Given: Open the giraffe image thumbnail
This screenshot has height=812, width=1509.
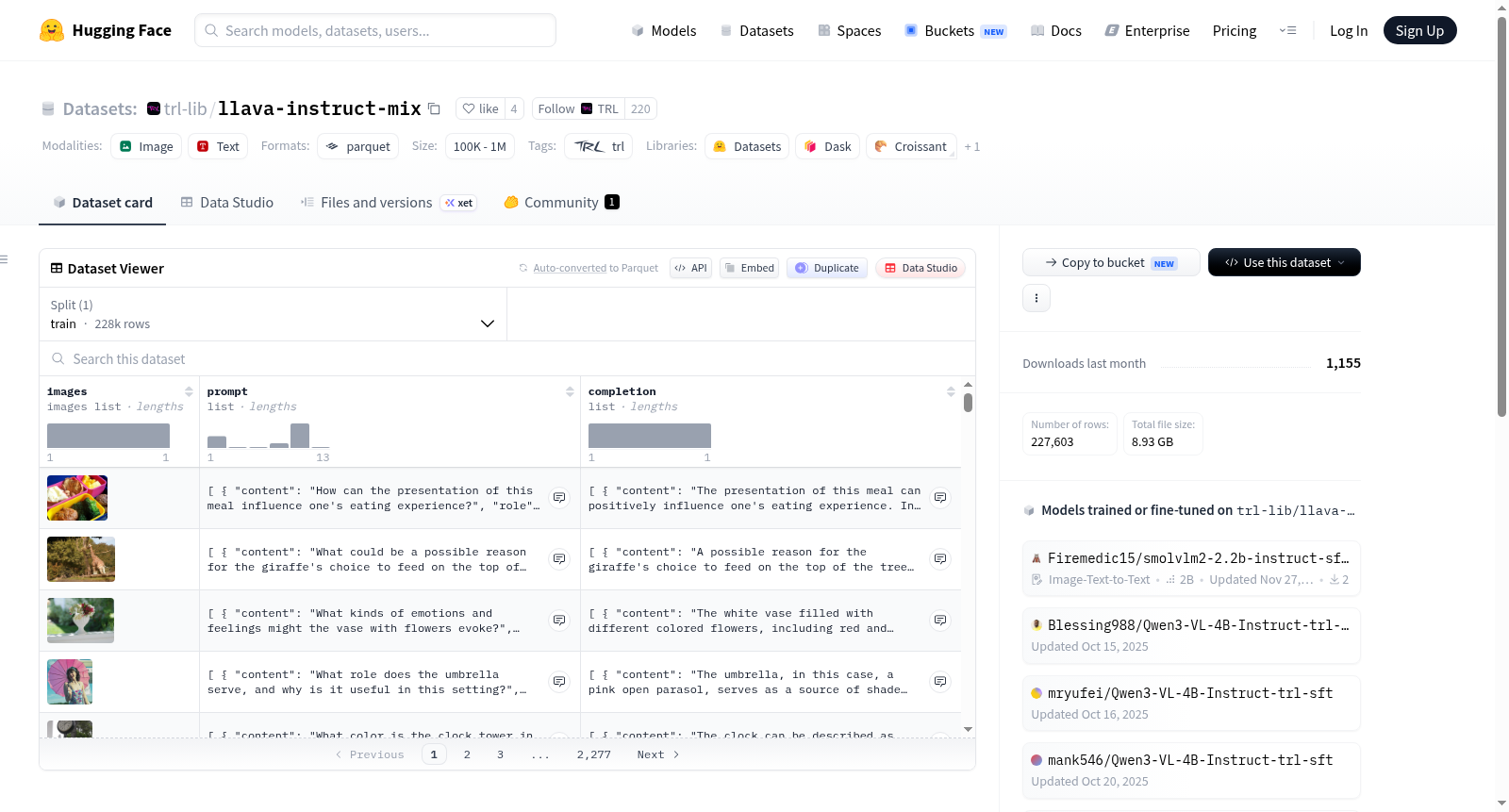Looking at the screenshot, I should tap(81, 559).
